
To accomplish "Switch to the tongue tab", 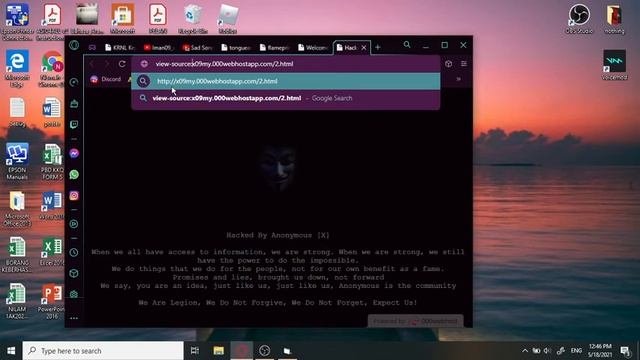I will click(236, 48).
